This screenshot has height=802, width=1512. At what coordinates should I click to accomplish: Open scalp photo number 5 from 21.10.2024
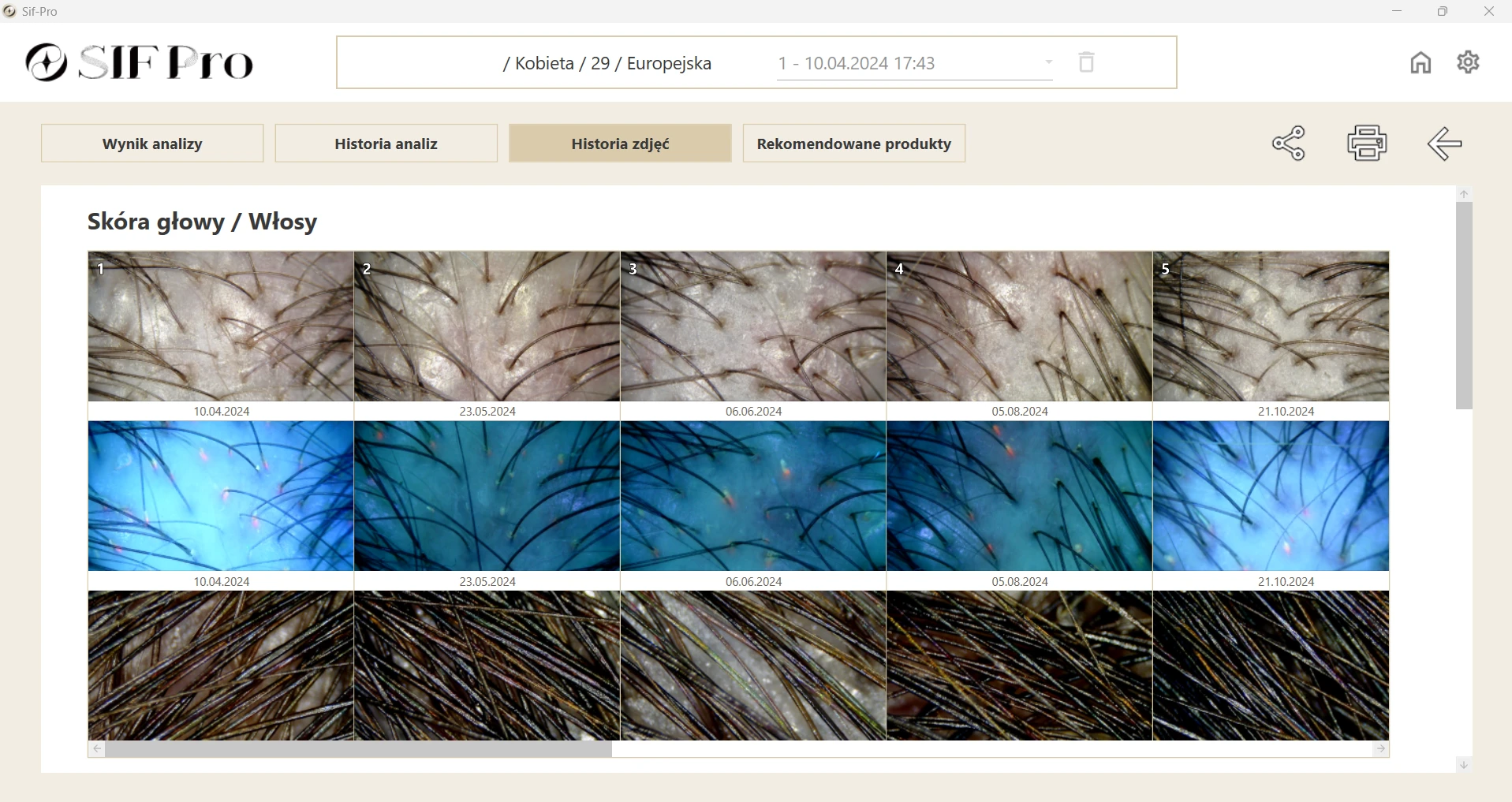click(1271, 326)
